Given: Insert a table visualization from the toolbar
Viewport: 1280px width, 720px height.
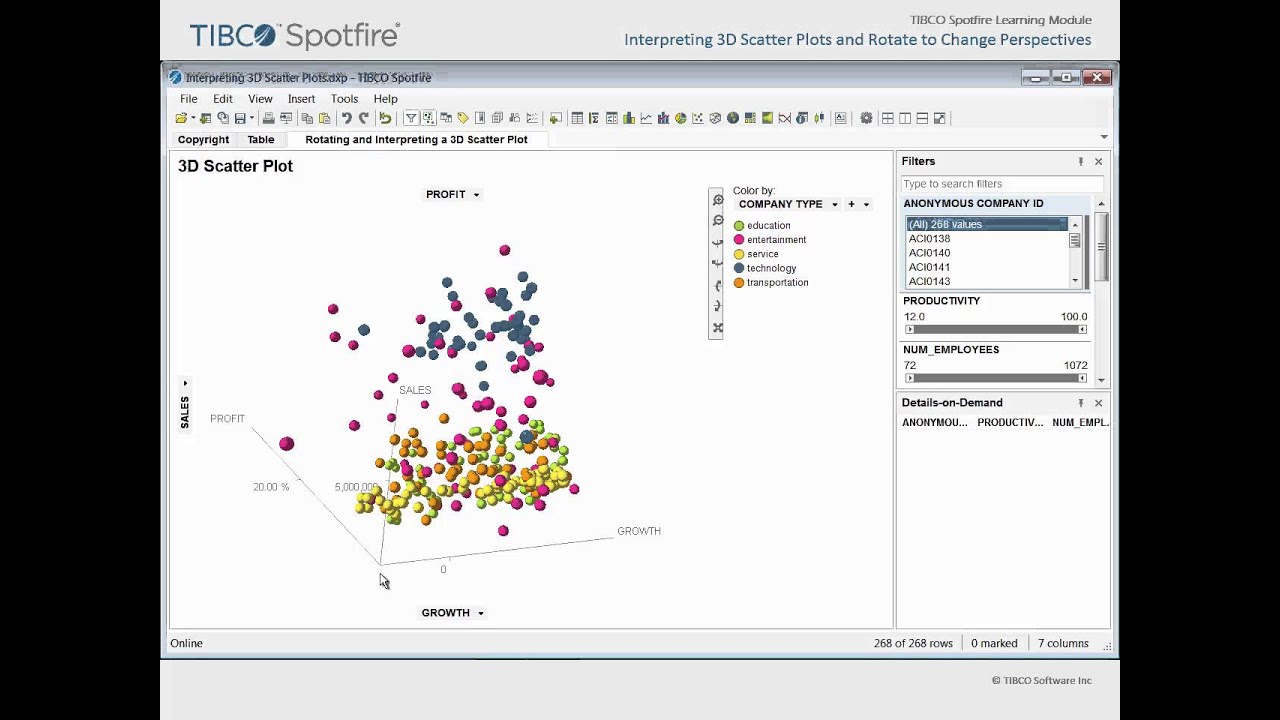Looking at the screenshot, I should point(577,118).
